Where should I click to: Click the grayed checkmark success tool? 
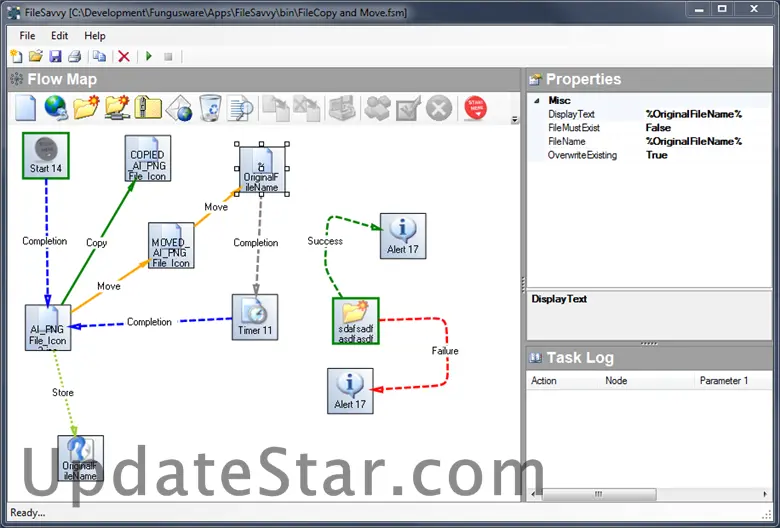pyautogui.click(x=408, y=107)
